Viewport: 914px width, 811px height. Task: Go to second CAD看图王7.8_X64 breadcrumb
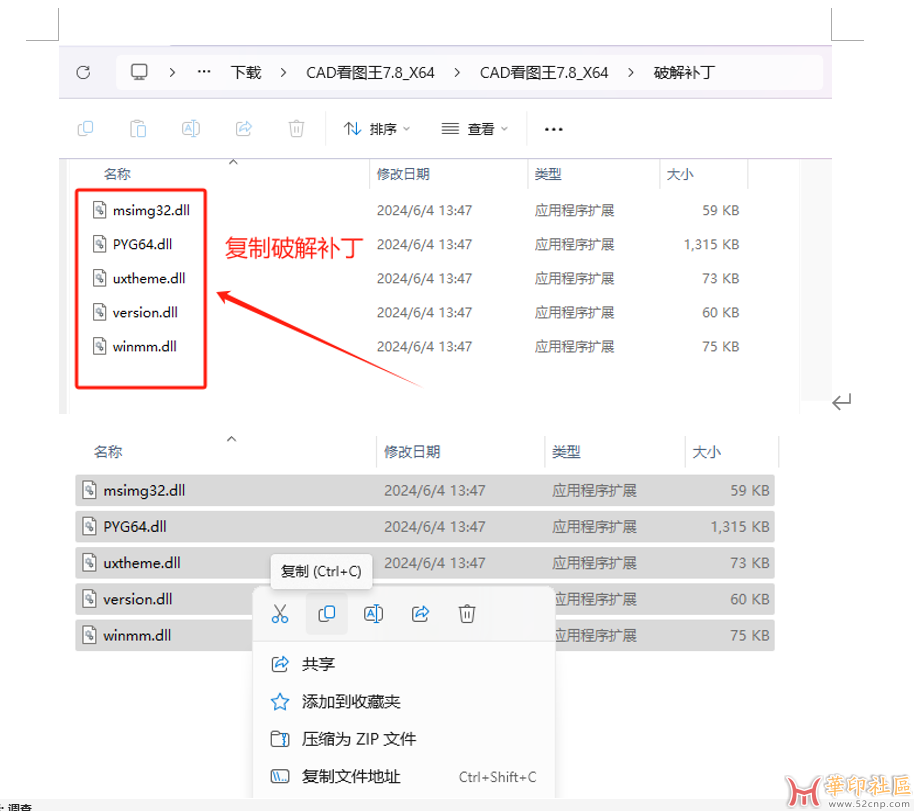pyautogui.click(x=544, y=72)
